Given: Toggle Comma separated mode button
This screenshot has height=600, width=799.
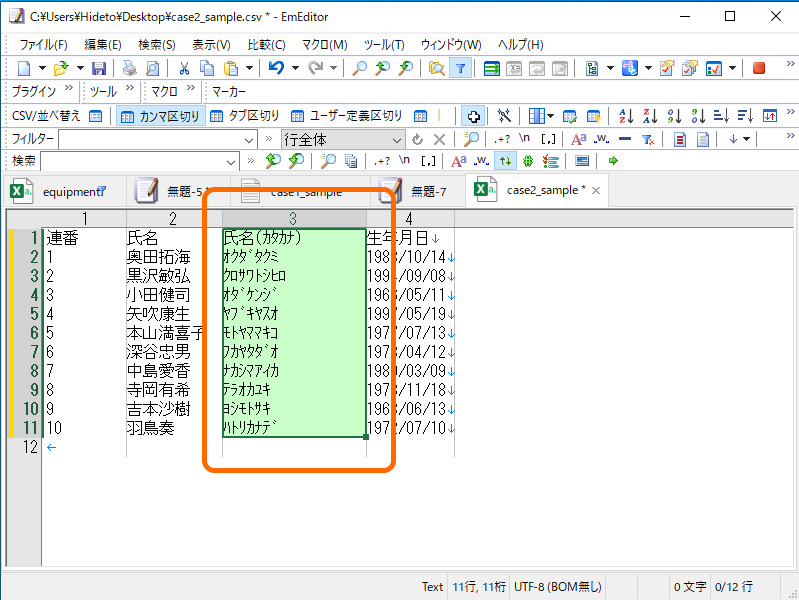Looking at the screenshot, I should click(x=161, y=116).
